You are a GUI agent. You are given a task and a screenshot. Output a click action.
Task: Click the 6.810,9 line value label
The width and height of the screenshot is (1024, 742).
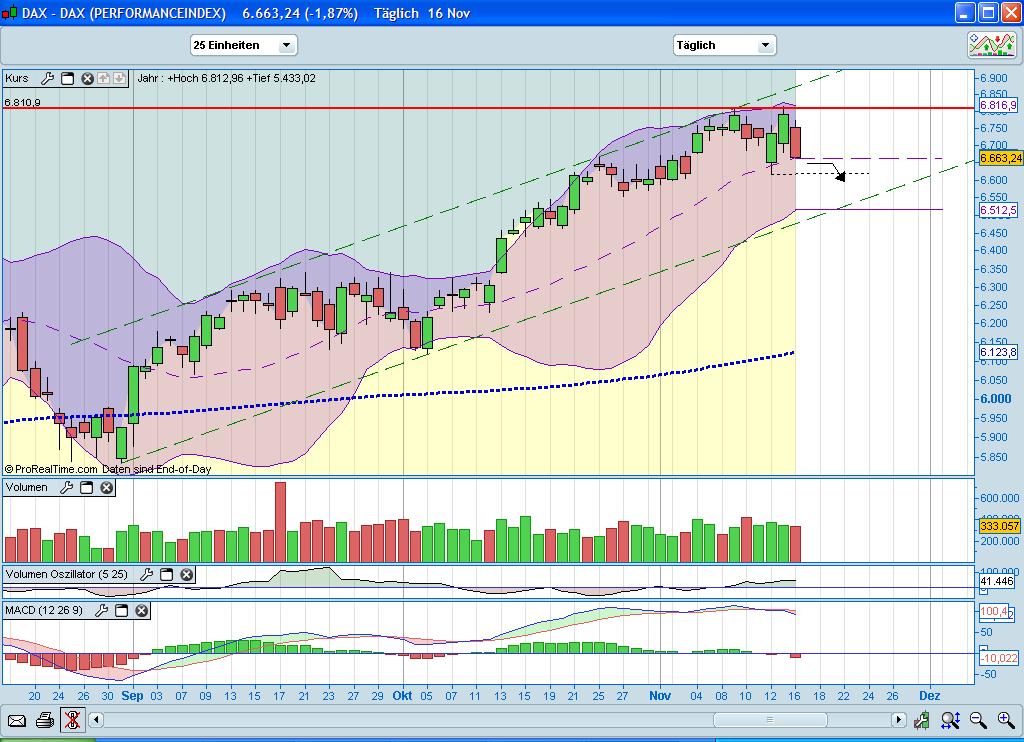[x=22, y=103]
